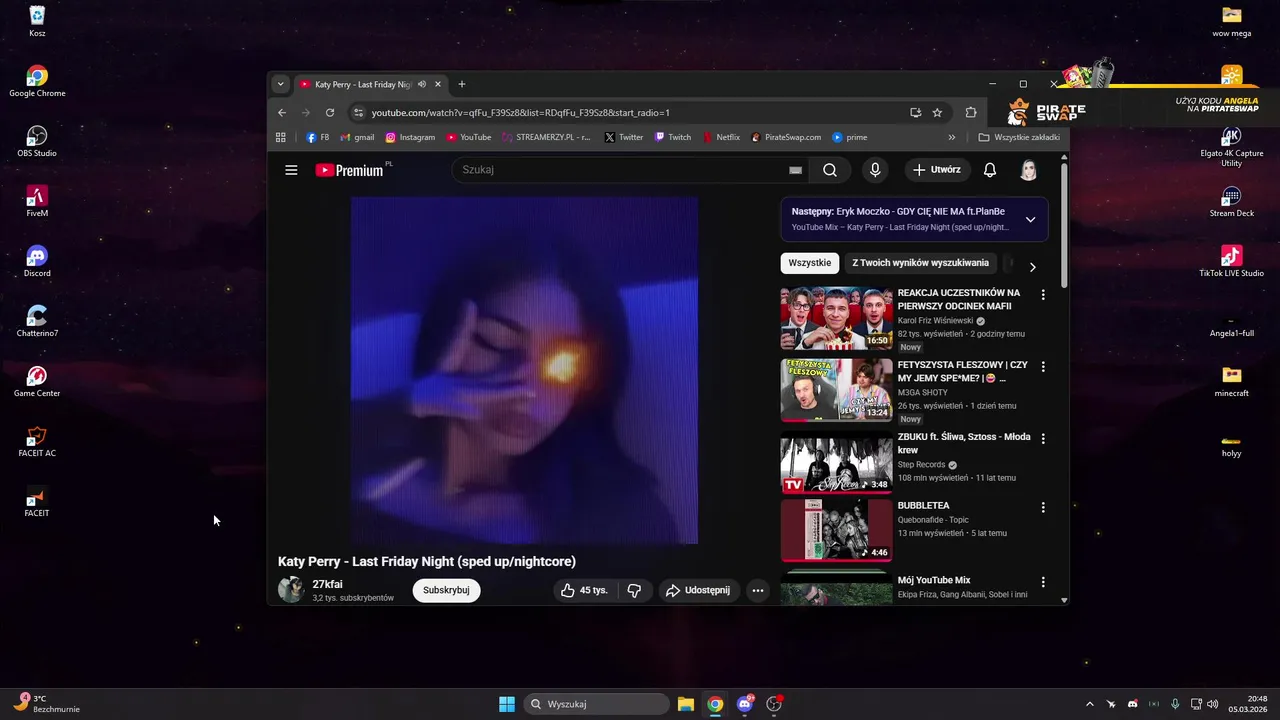Open FiveM desktop shortcut
1280x720 pixels.
tap(37, 201)
